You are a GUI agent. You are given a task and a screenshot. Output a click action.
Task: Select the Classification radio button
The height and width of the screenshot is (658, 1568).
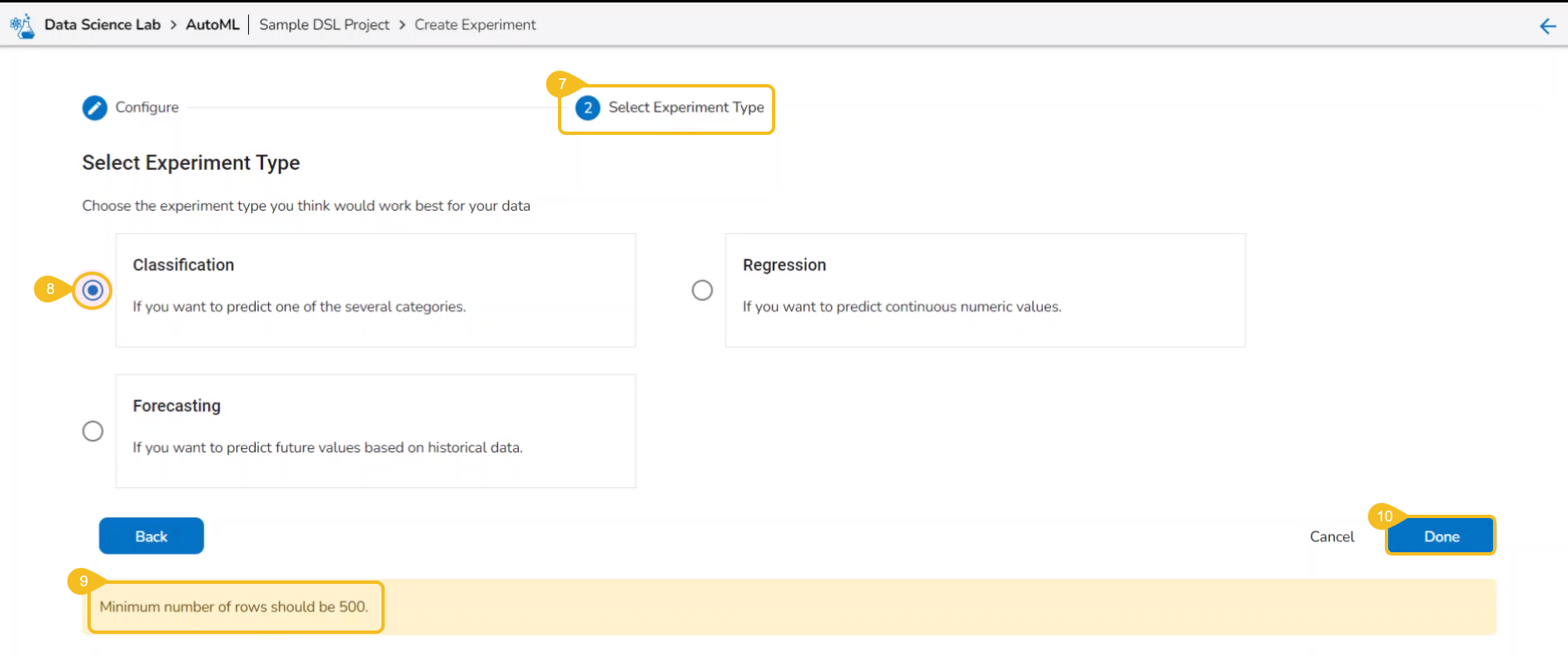[x=92, y=290]
